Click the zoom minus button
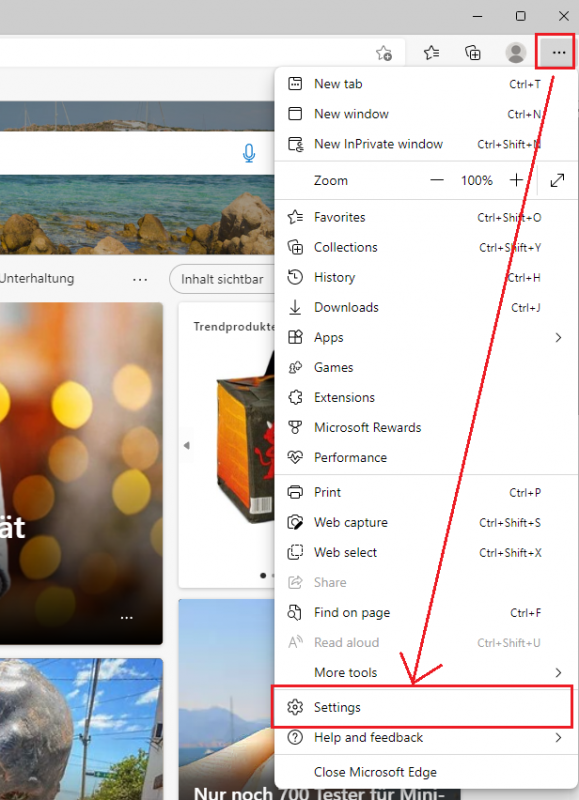This screenshot has height=800, width=579. [437, 180]
